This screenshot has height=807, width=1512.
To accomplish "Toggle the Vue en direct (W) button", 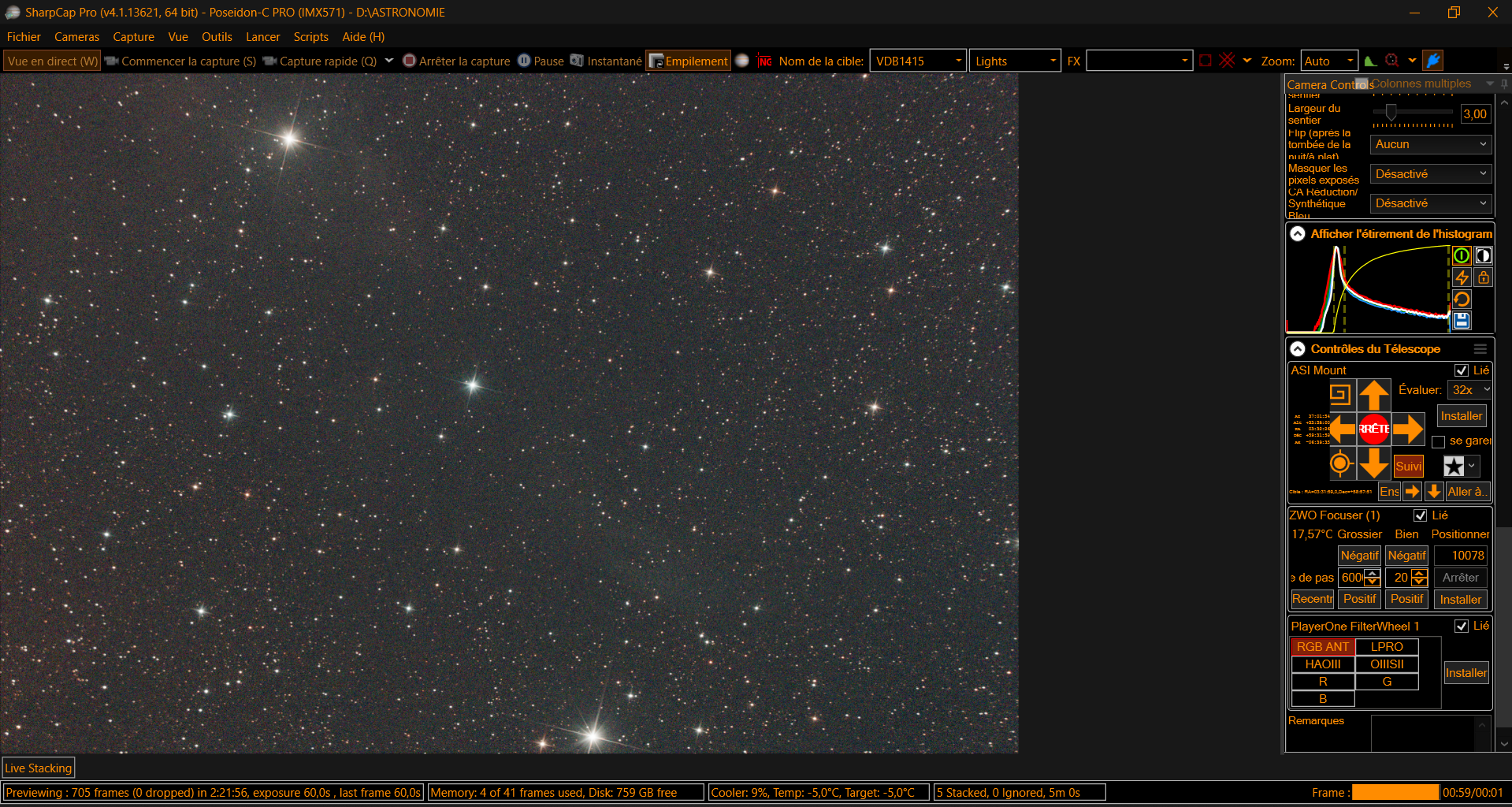I will (x=52, y=61).
